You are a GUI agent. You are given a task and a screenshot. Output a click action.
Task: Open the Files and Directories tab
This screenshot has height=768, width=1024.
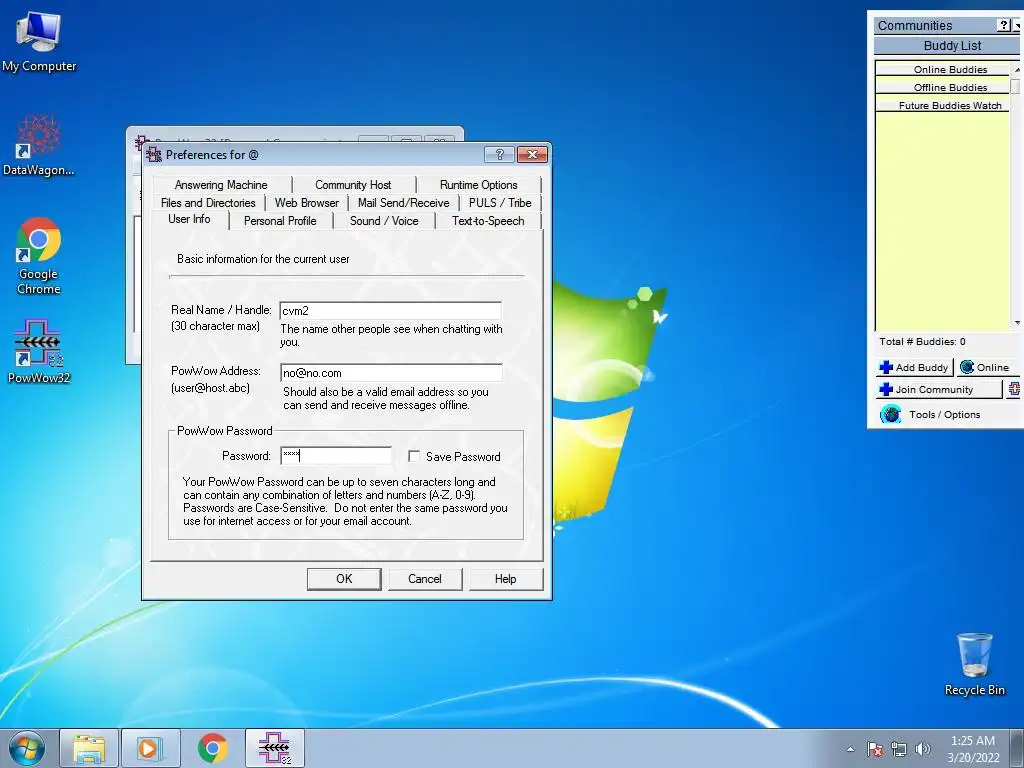(x=208, y=203)
